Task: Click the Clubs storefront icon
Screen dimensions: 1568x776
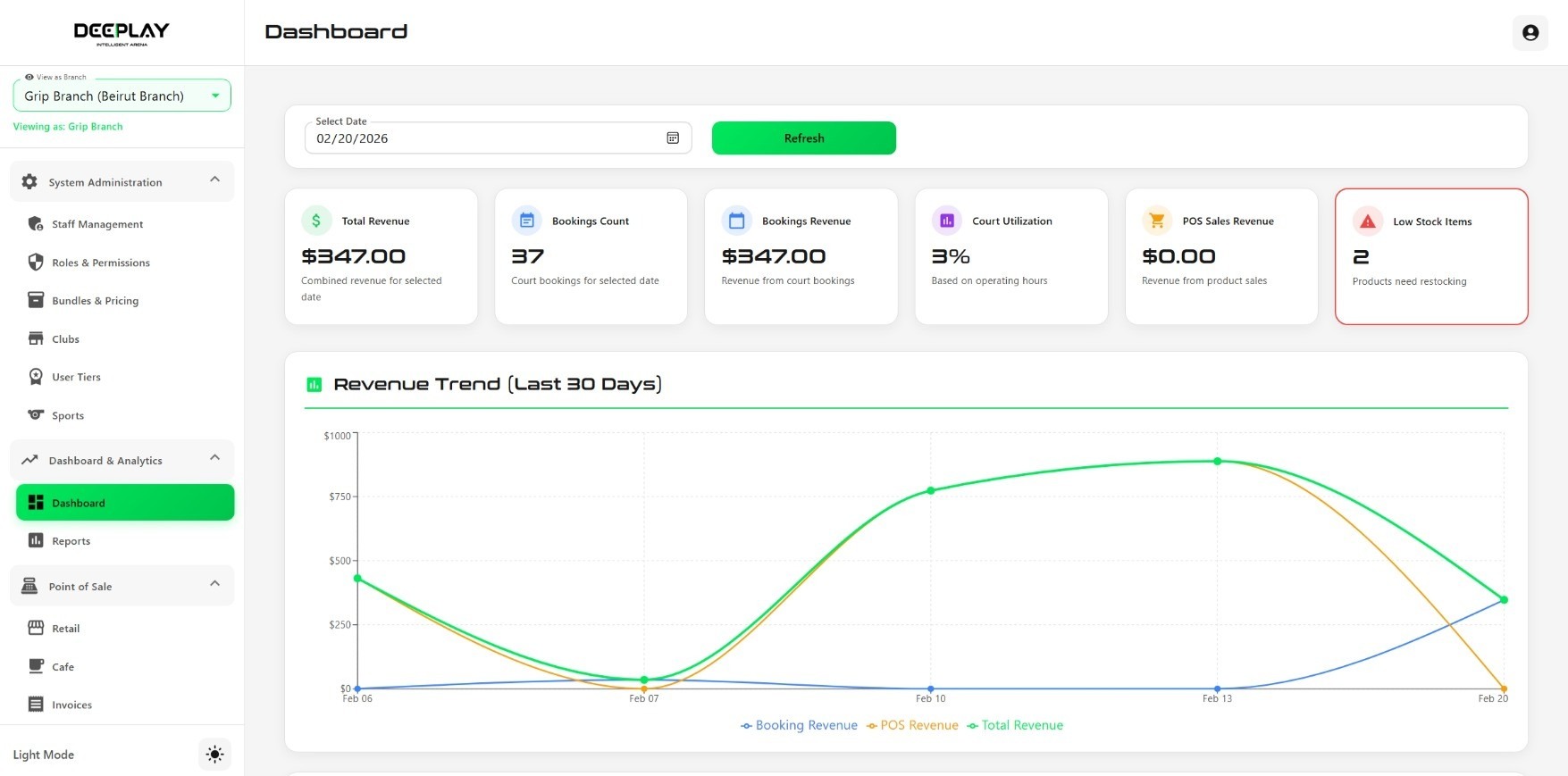Action: coord(36,338)
